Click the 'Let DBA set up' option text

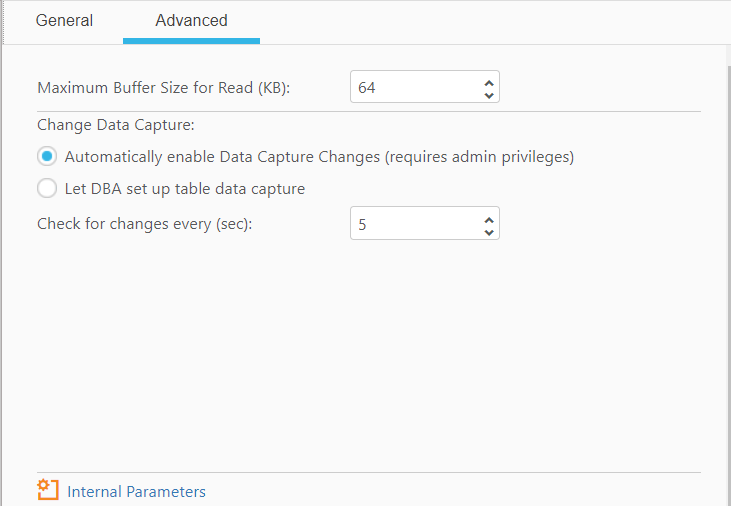185,188
